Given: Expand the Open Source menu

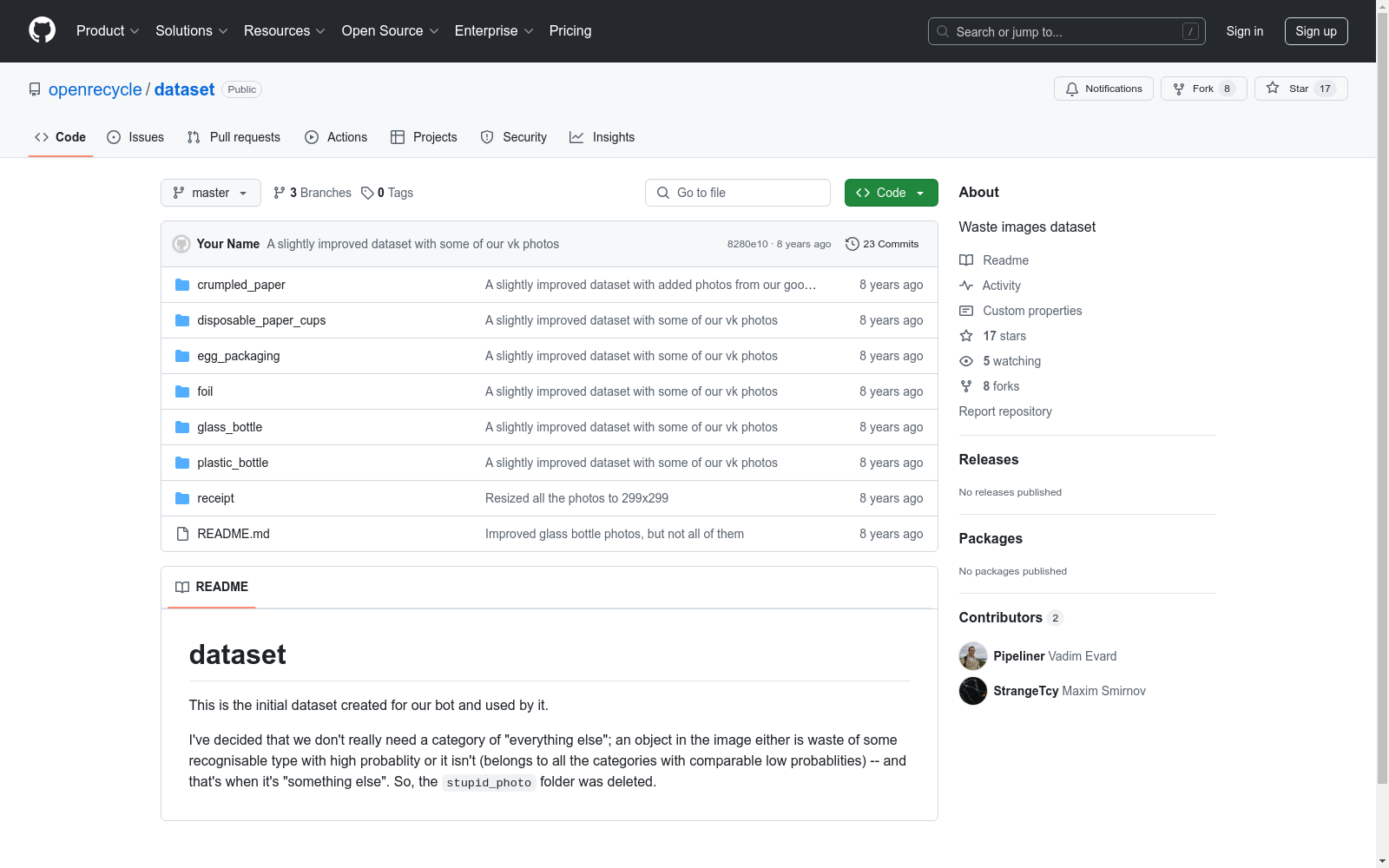Looking at the screenshot, I should (391, 31).
